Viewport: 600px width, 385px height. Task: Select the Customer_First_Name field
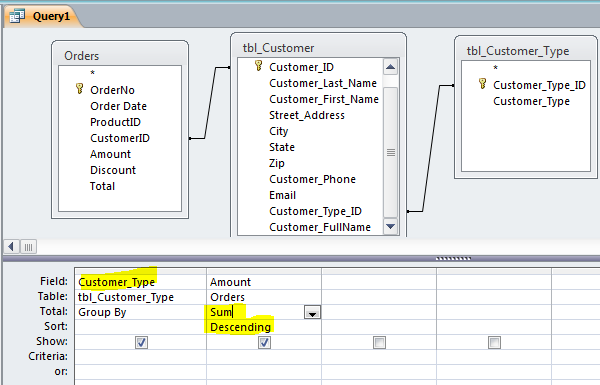pyautogui.click(x=324, y=99)
